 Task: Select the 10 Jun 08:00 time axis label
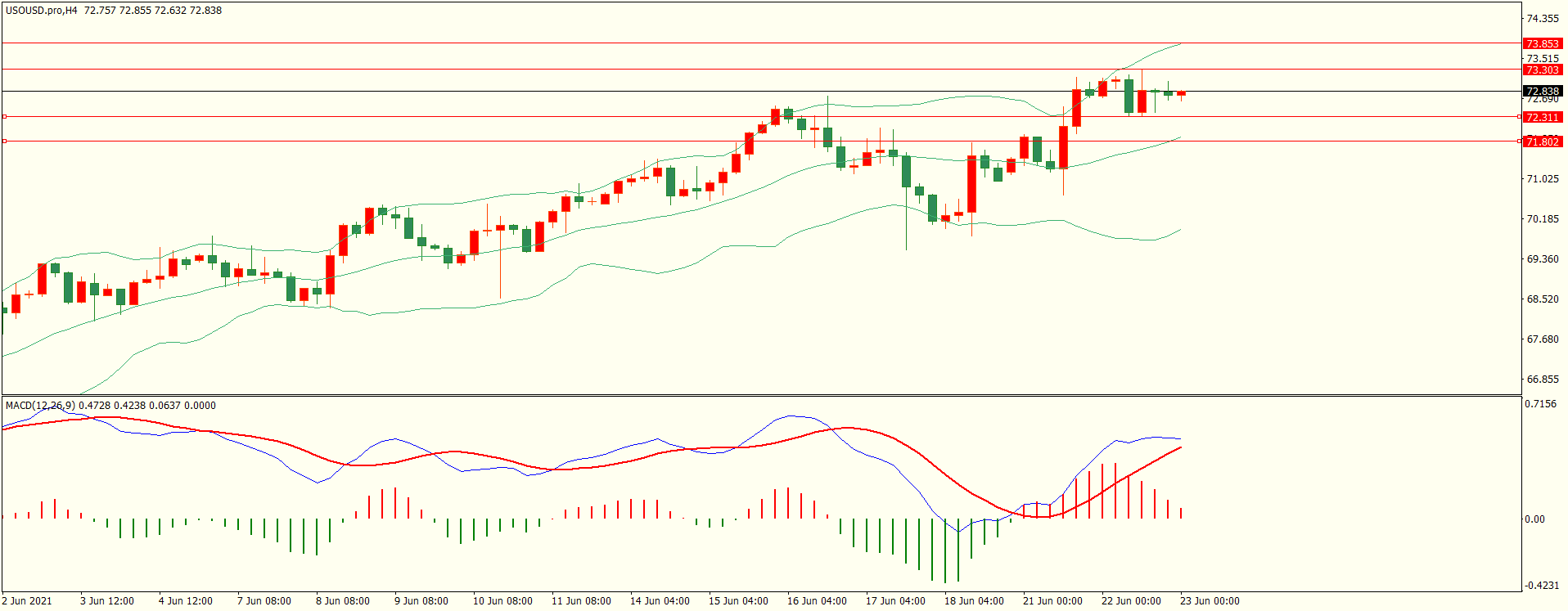pyautogui.click(x=502, y=601)
